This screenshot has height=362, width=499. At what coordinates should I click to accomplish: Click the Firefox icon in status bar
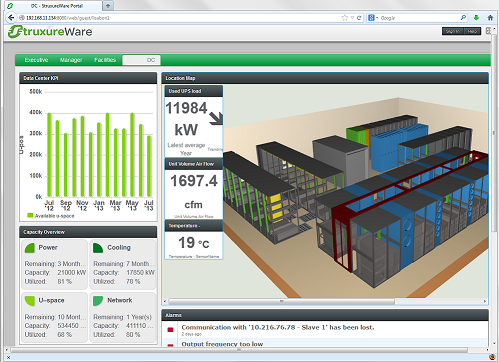click(x=492, y=357)
